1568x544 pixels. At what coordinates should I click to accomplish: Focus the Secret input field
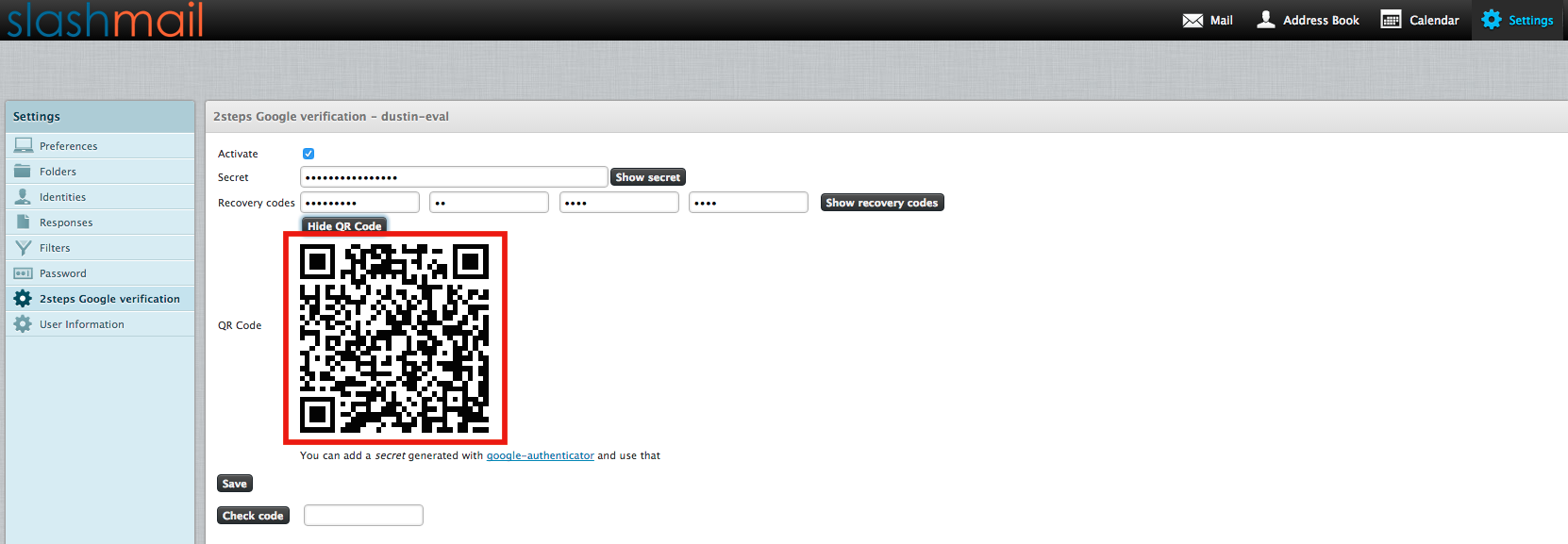454,177
